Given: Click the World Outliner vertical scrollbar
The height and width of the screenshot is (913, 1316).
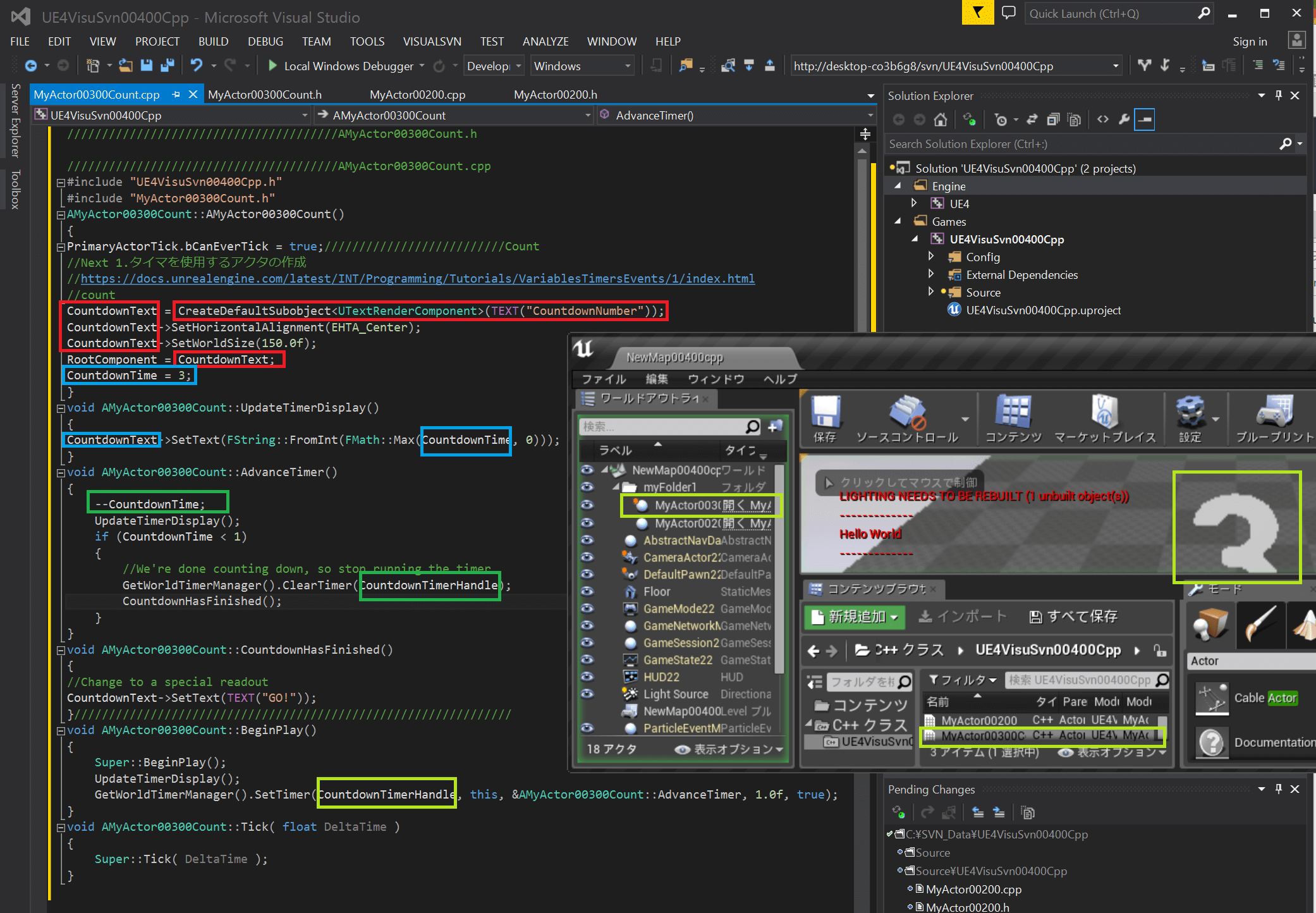Looking at the screenshot, I should 779,569.
